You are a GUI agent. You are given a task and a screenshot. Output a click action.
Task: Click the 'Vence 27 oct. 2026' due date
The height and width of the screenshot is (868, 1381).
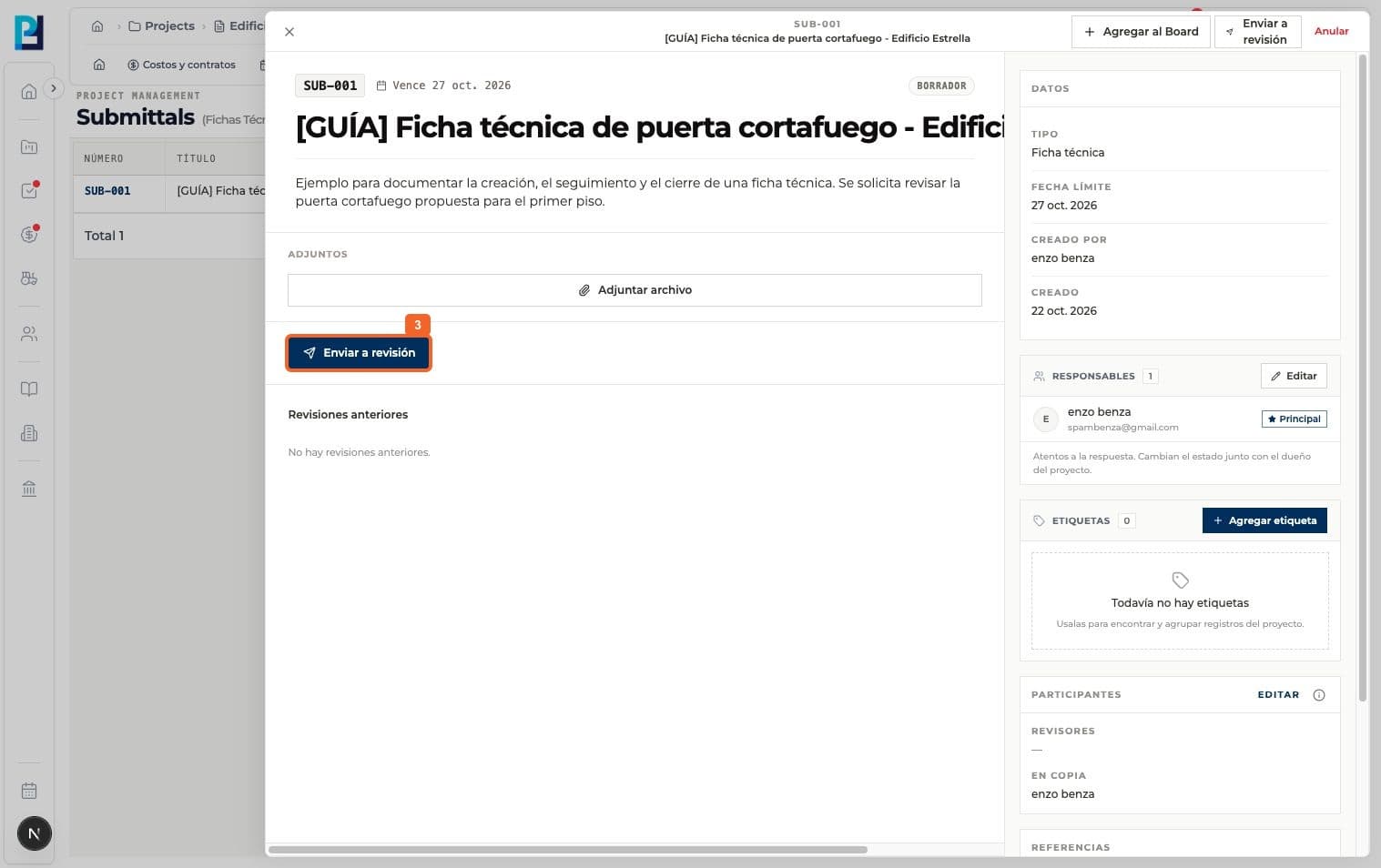tap(443, 86)
